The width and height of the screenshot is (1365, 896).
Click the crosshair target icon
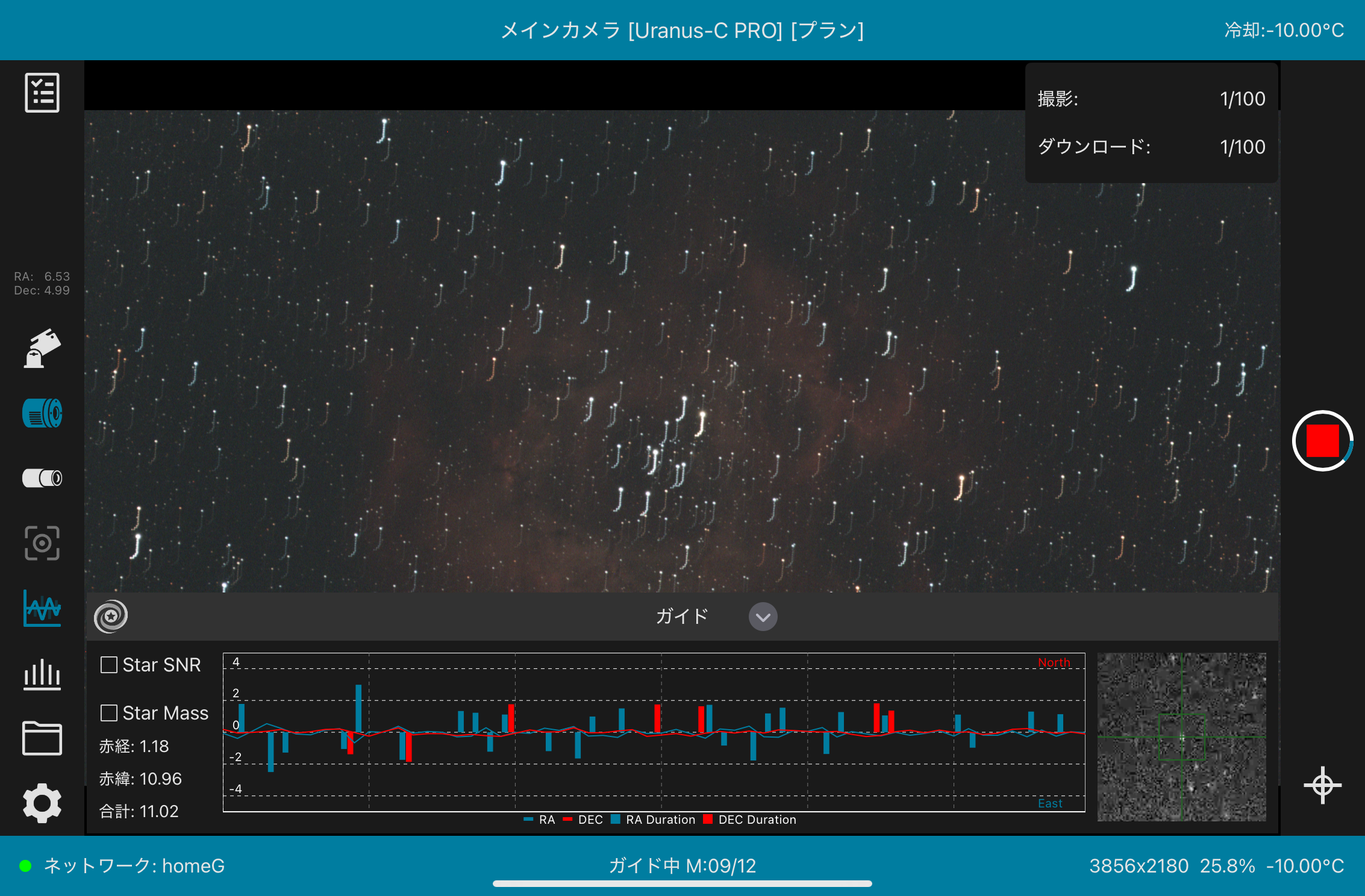click(x=1322, y=785)
